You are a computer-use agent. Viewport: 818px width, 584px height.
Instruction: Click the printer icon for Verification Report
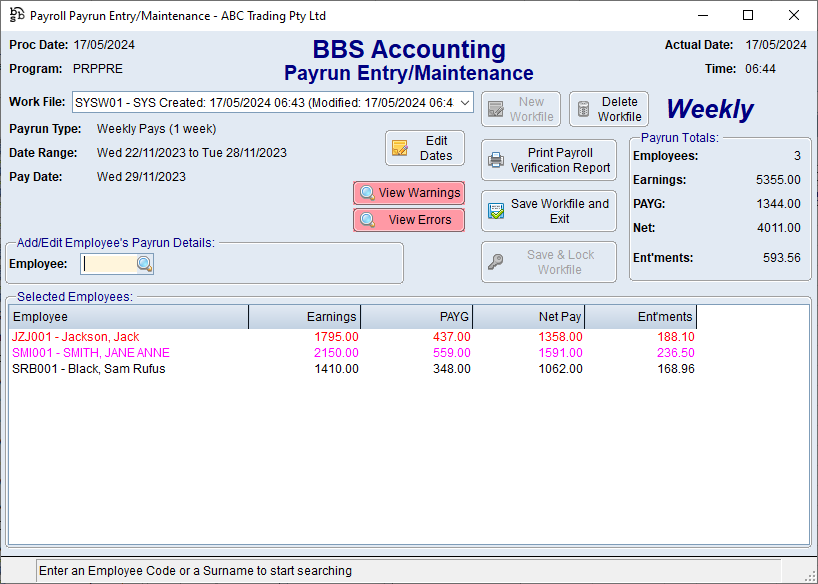(496, 161)
